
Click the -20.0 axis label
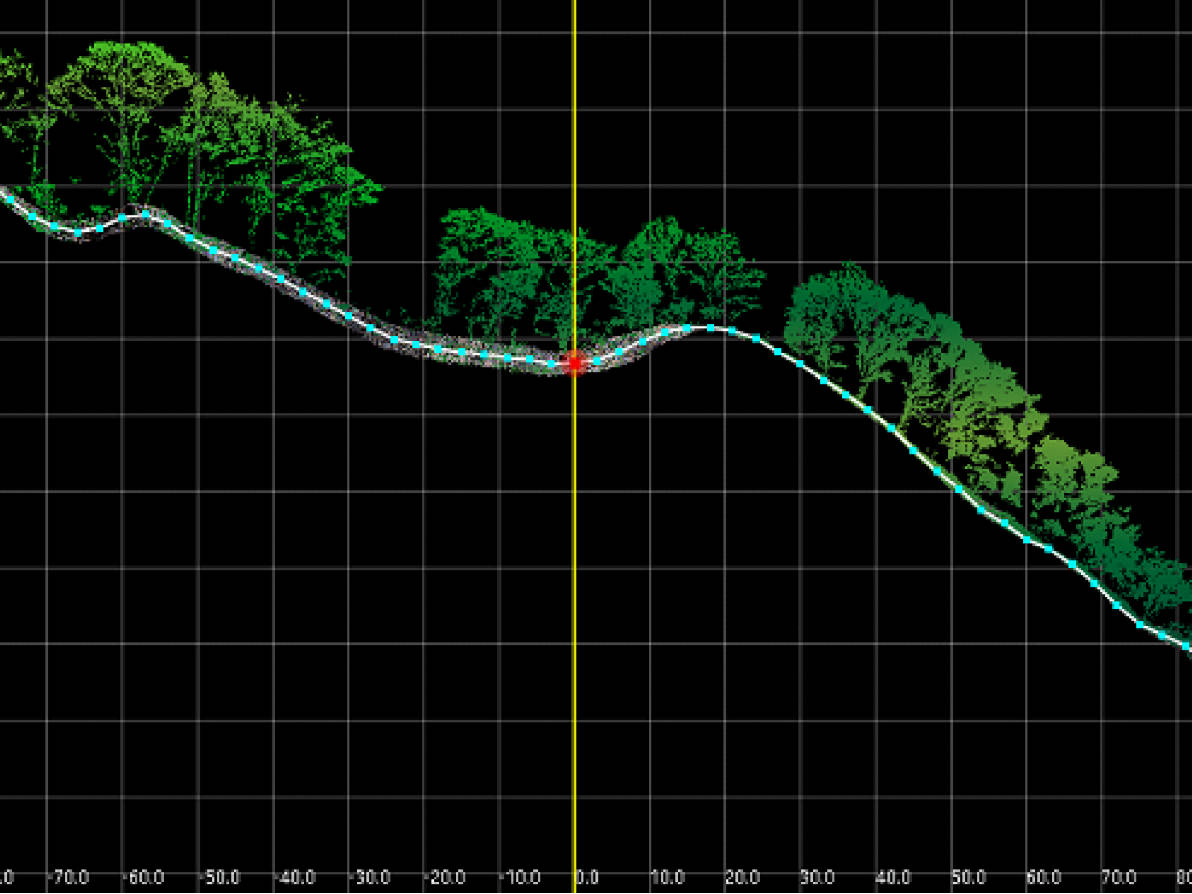pos(445,878)
